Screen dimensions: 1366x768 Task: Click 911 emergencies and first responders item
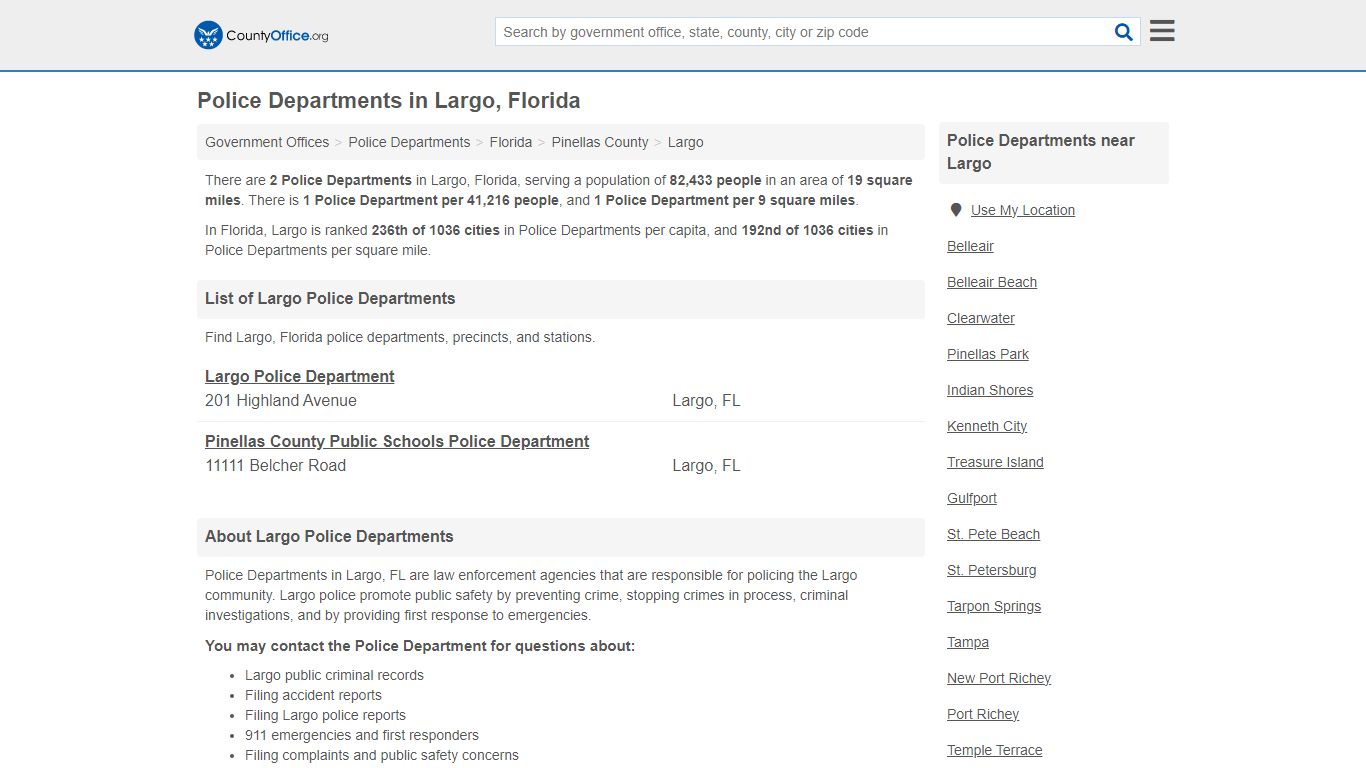(362, 735)
